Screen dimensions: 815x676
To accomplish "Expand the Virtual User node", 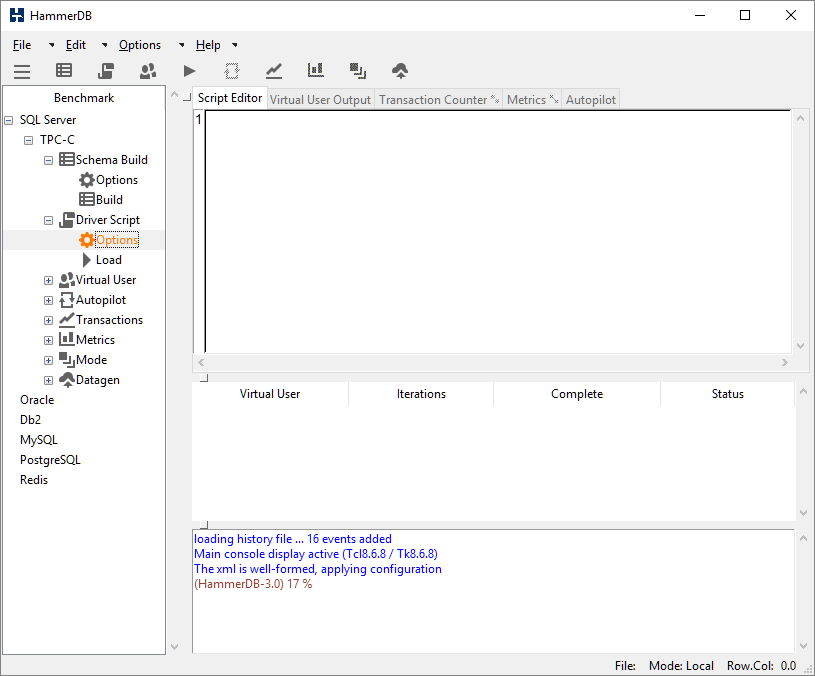I will [48, 281].
